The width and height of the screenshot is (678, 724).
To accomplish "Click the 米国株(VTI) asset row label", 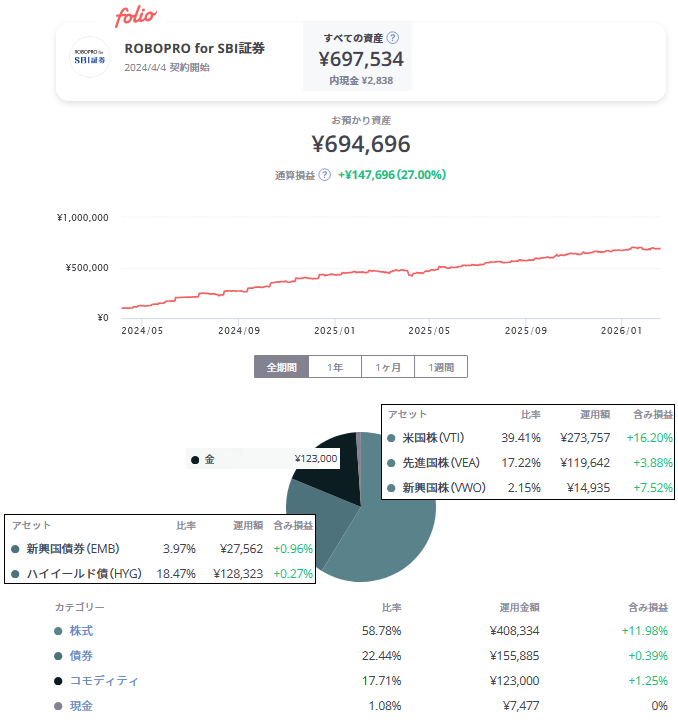I will [433, 438].
